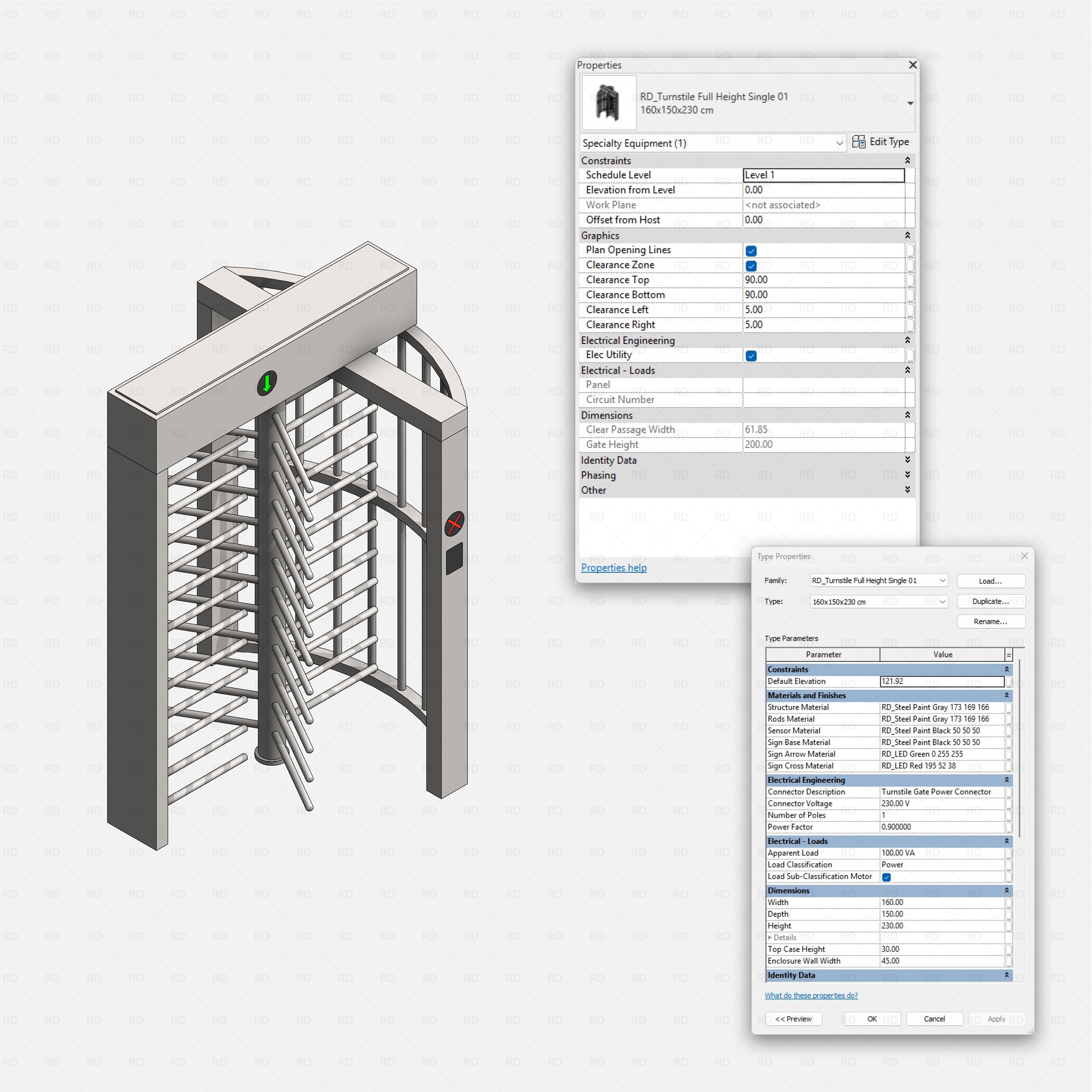Click the Connector Voltage value 230.00 V
The image size is (1092, 1092).
pyautogui.click(x=942, y=804)
